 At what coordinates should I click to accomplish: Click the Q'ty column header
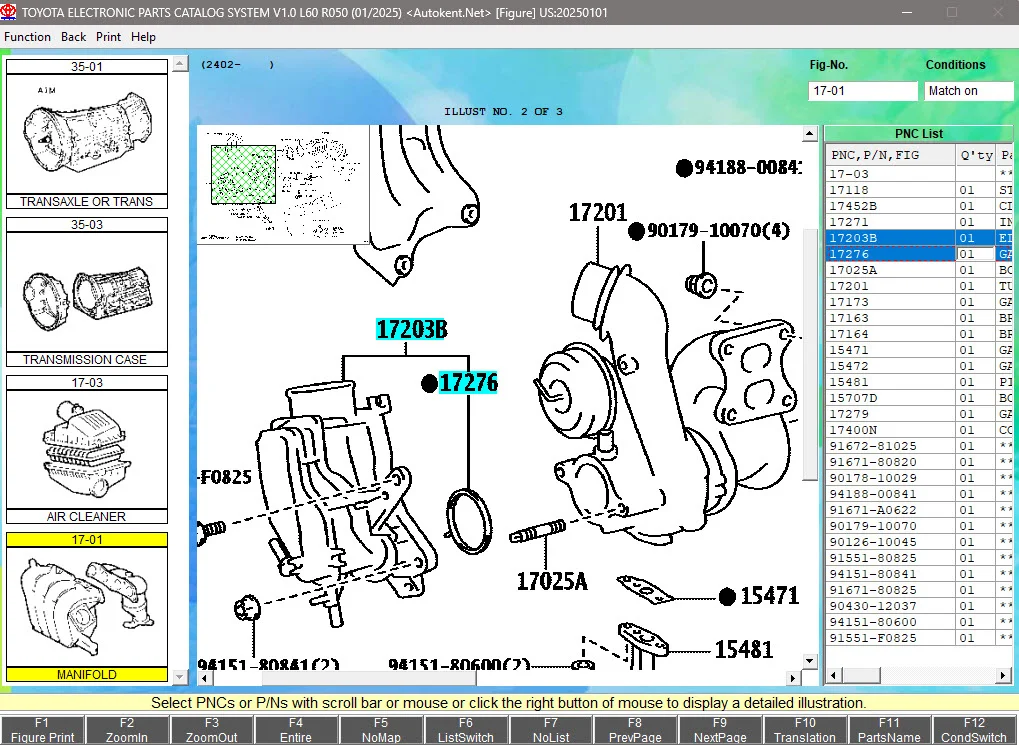tap(976, 155)
